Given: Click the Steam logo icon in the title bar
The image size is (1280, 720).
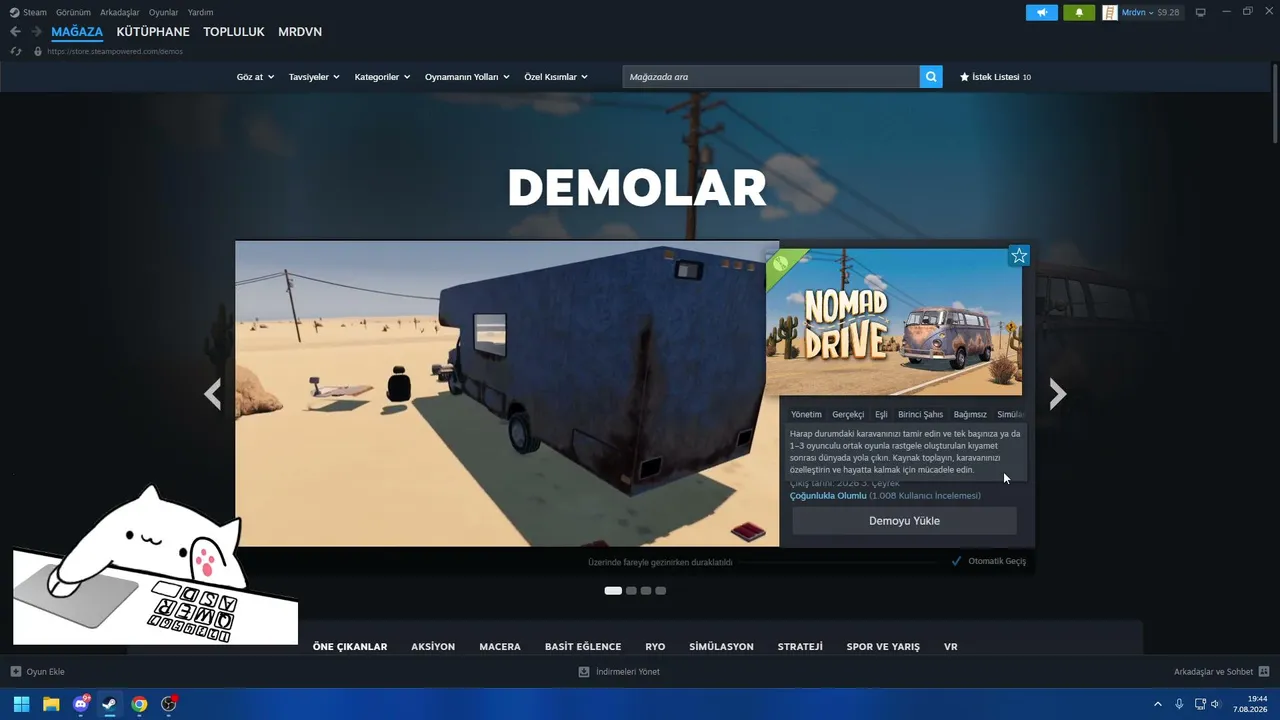Looking at the screenshot, I should [x=14, y=12].
